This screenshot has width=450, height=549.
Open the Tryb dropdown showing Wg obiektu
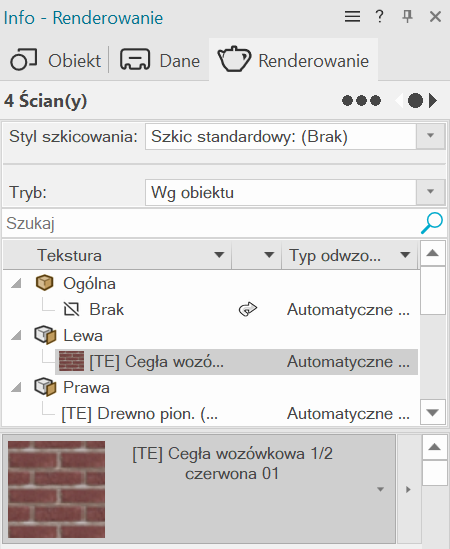point(431,192)
